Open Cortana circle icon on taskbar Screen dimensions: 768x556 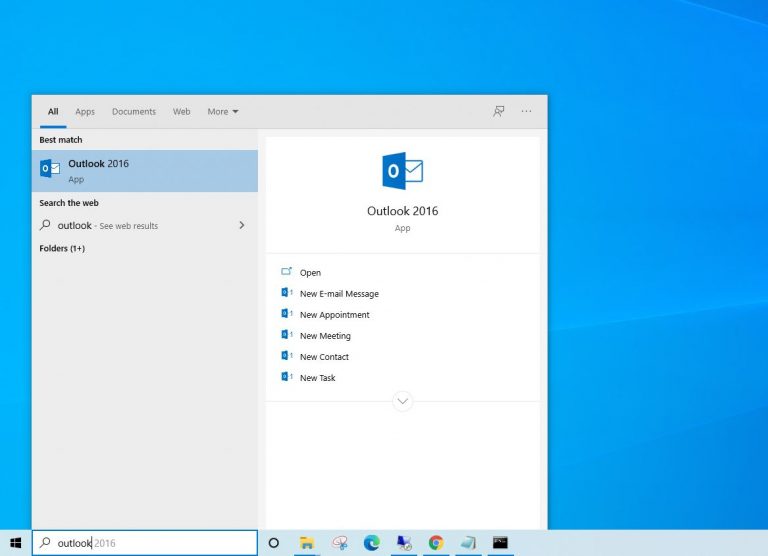[273, 543]
